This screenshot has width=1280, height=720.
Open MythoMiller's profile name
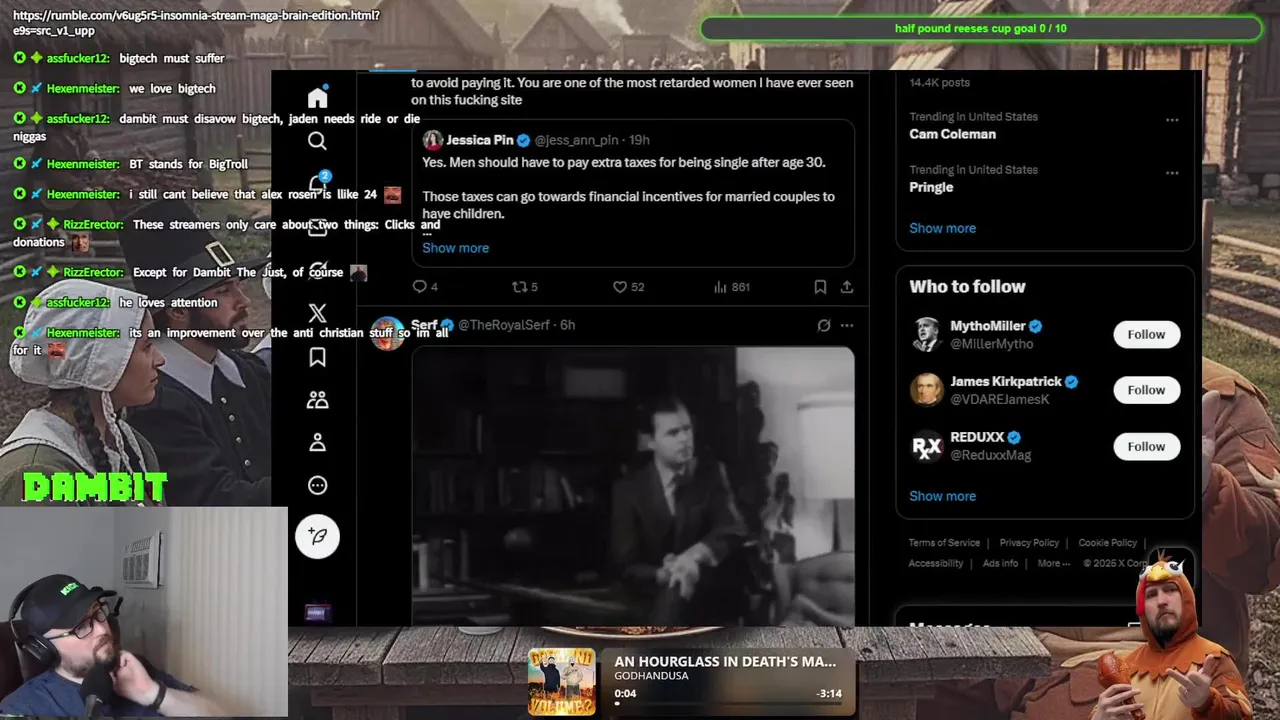pos(987,326)
